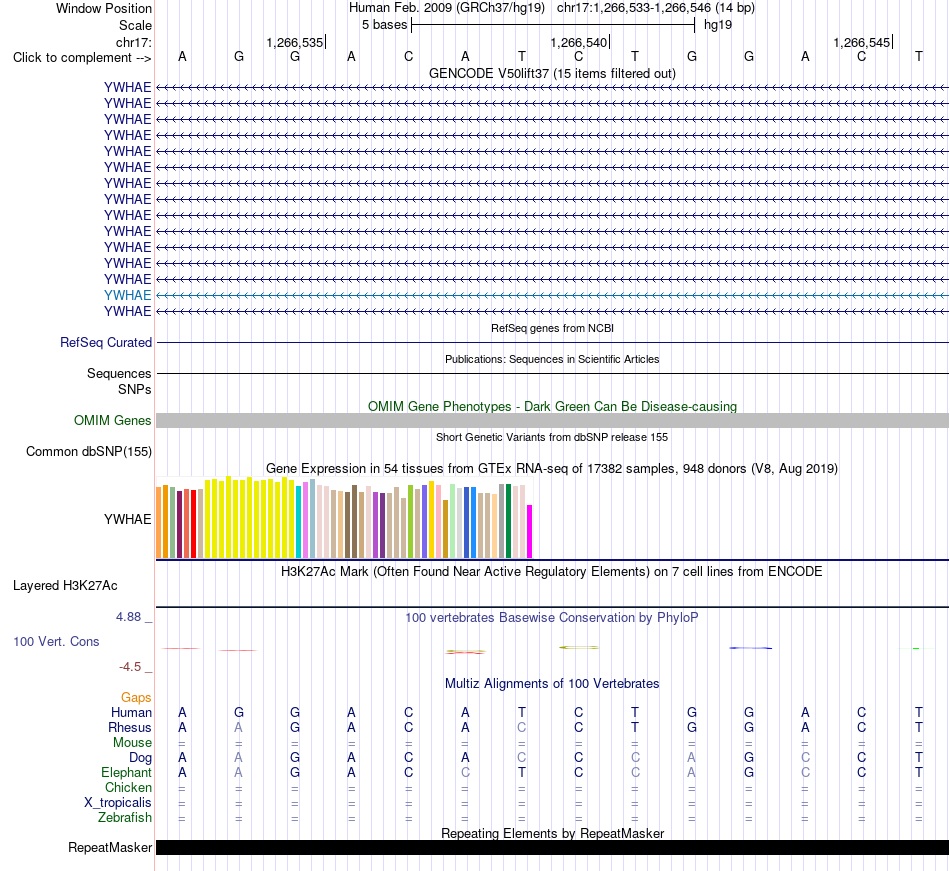Select the Common dbSNP(155) label

point(89,451)
